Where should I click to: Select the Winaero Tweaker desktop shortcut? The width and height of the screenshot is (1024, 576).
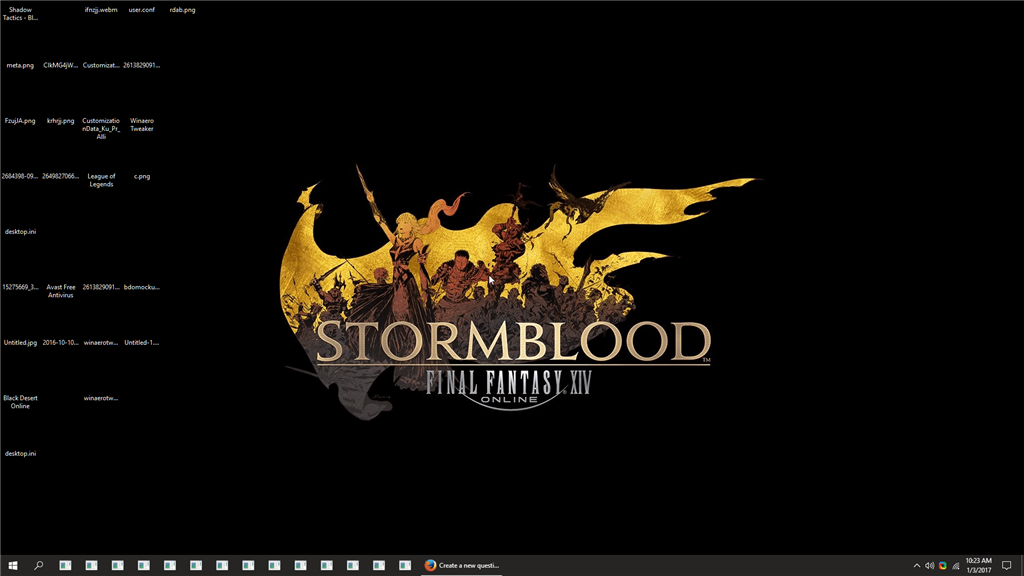142,125
